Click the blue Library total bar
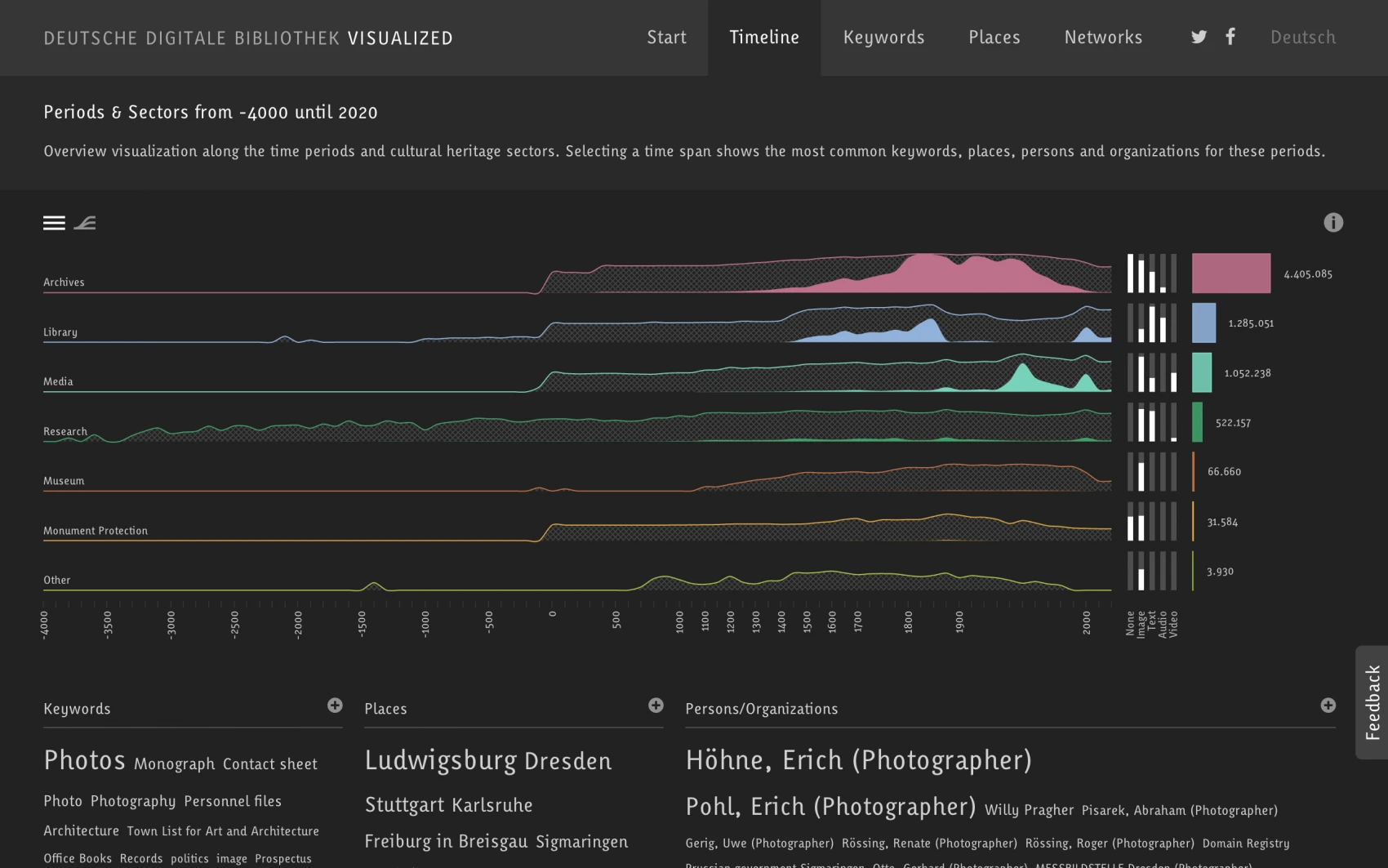 [x=1203, y=323]
